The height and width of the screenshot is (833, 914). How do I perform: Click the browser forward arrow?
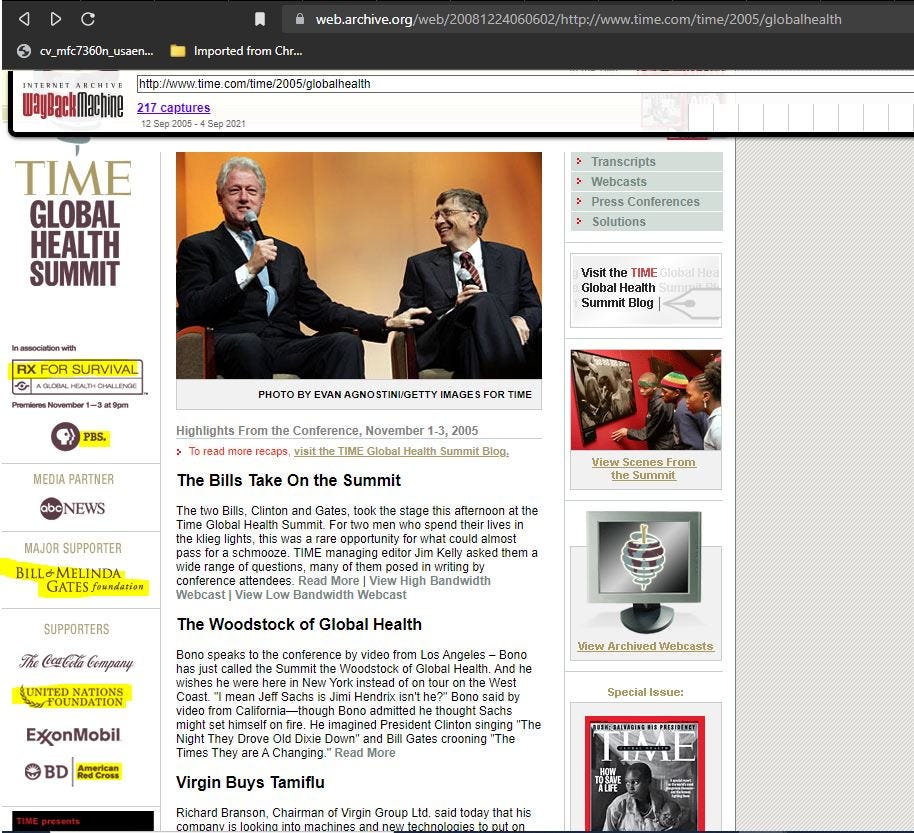[x=56, y=19]
